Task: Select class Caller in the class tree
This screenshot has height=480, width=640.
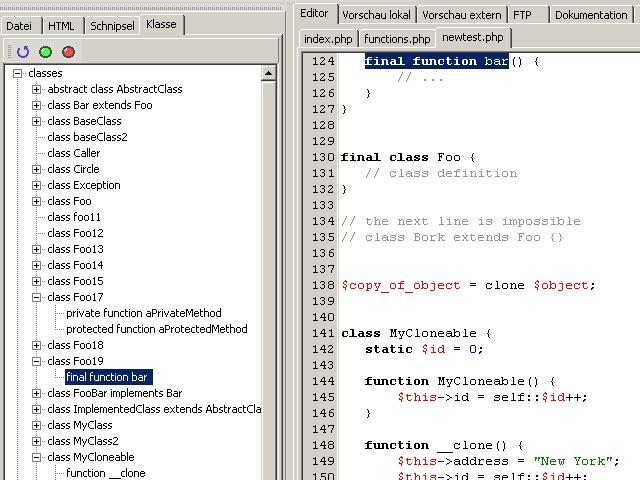Action: click(73, 153)
